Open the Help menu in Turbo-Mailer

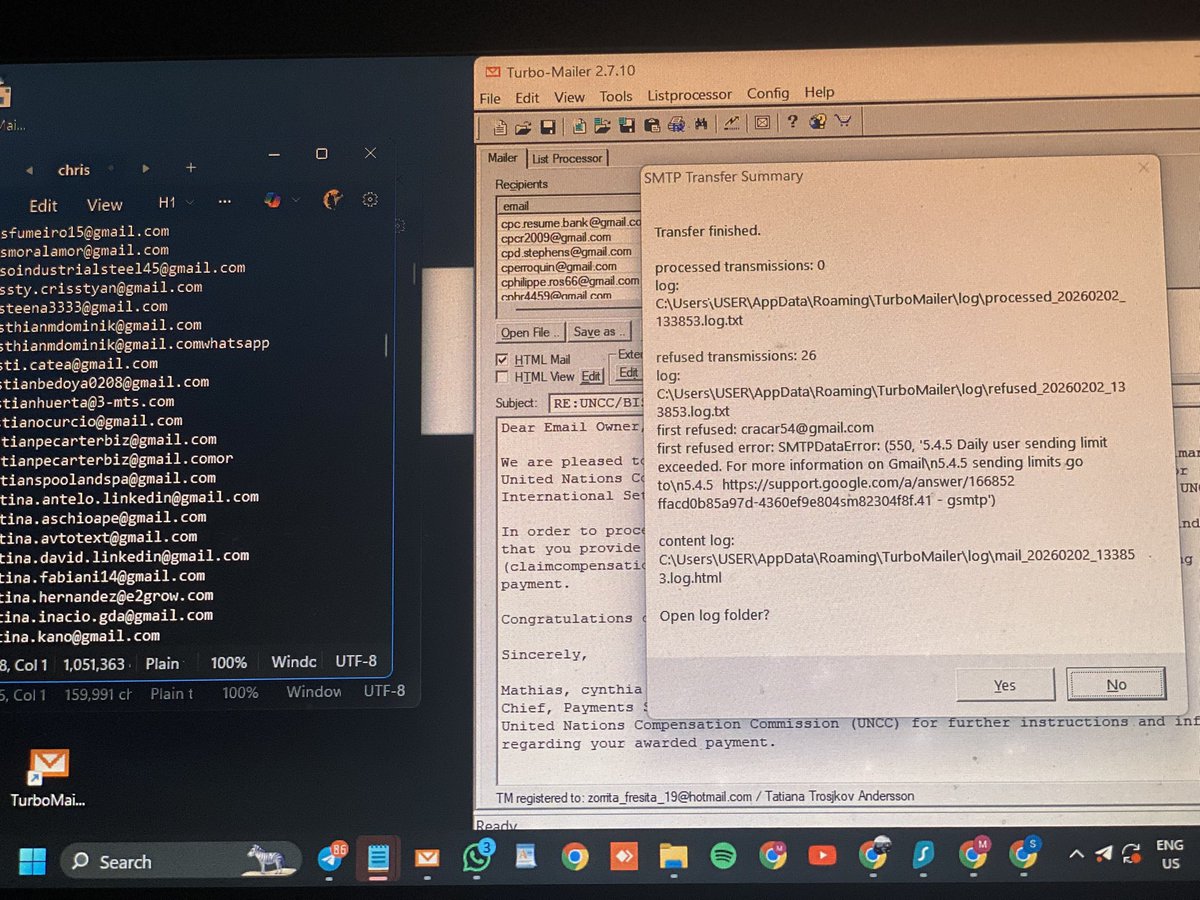tap(819, 92)
